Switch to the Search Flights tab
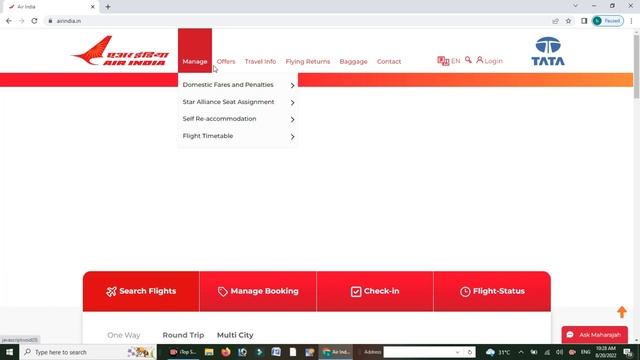 [x=141, y=291]
